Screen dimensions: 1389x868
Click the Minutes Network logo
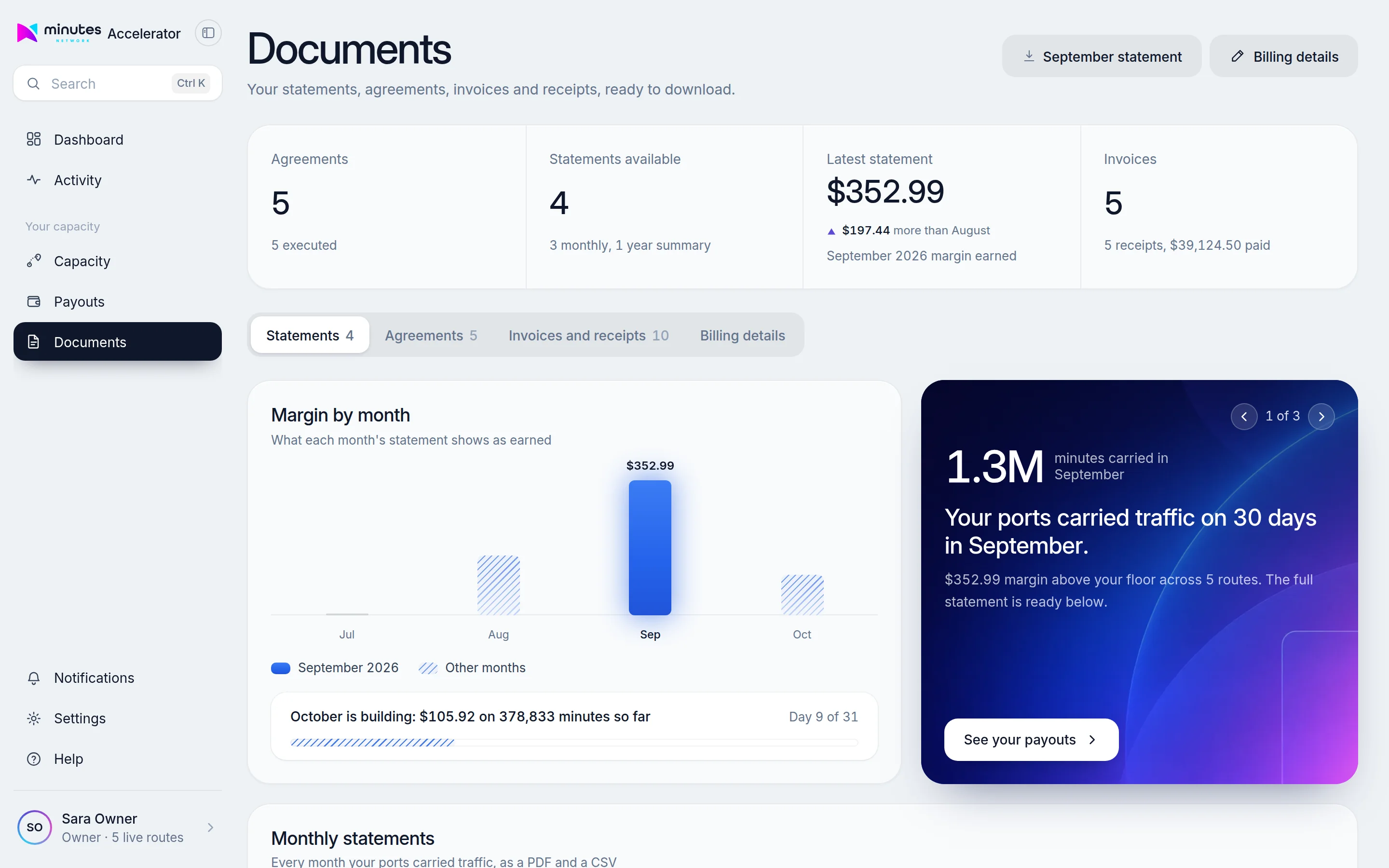click(x=59, y=33)
